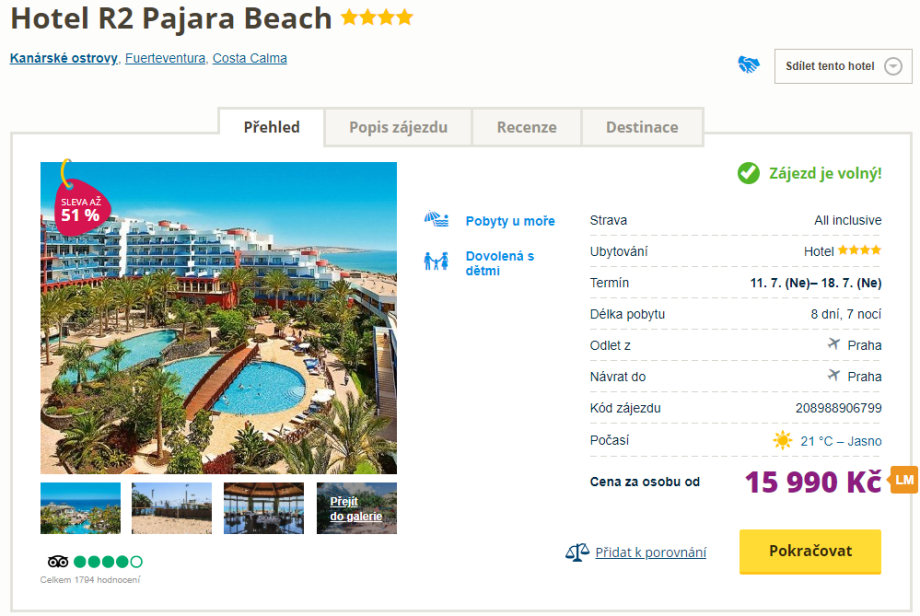Open the Sdílet tento hotel dropdown

(x=842, y=66)
